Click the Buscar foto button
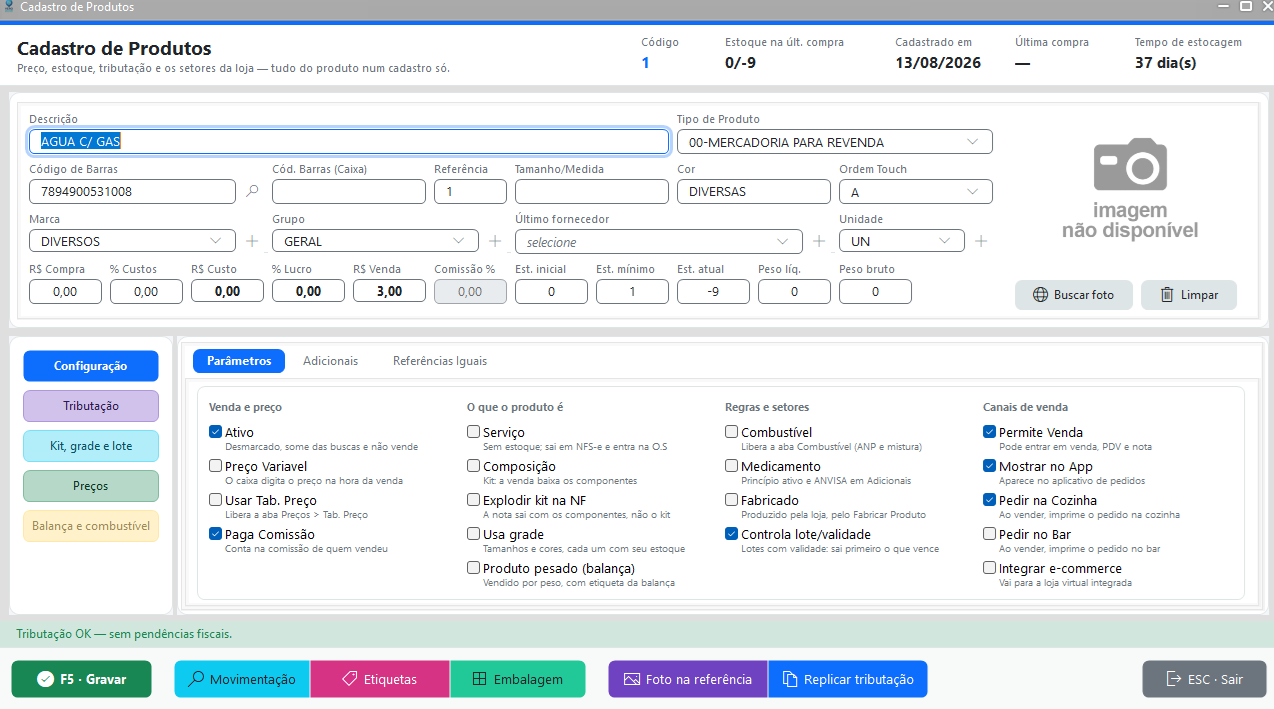The image size is (1274, 709). [1074, 295]
